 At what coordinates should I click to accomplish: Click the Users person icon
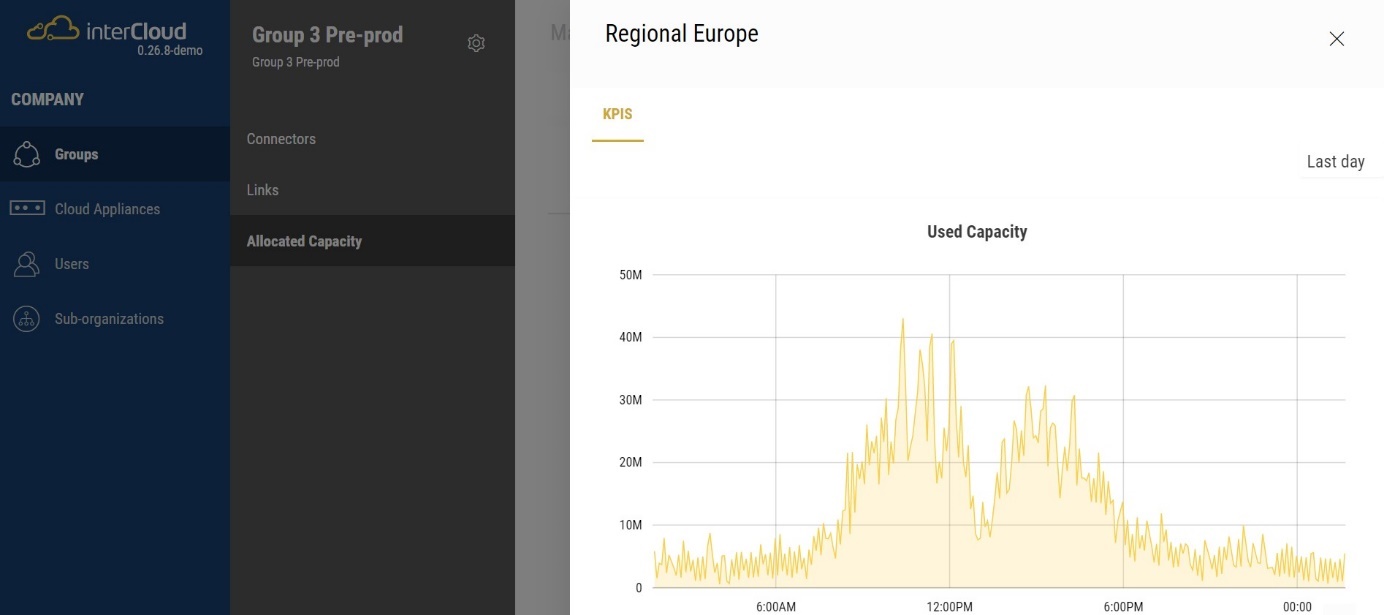tap(26, 264)
